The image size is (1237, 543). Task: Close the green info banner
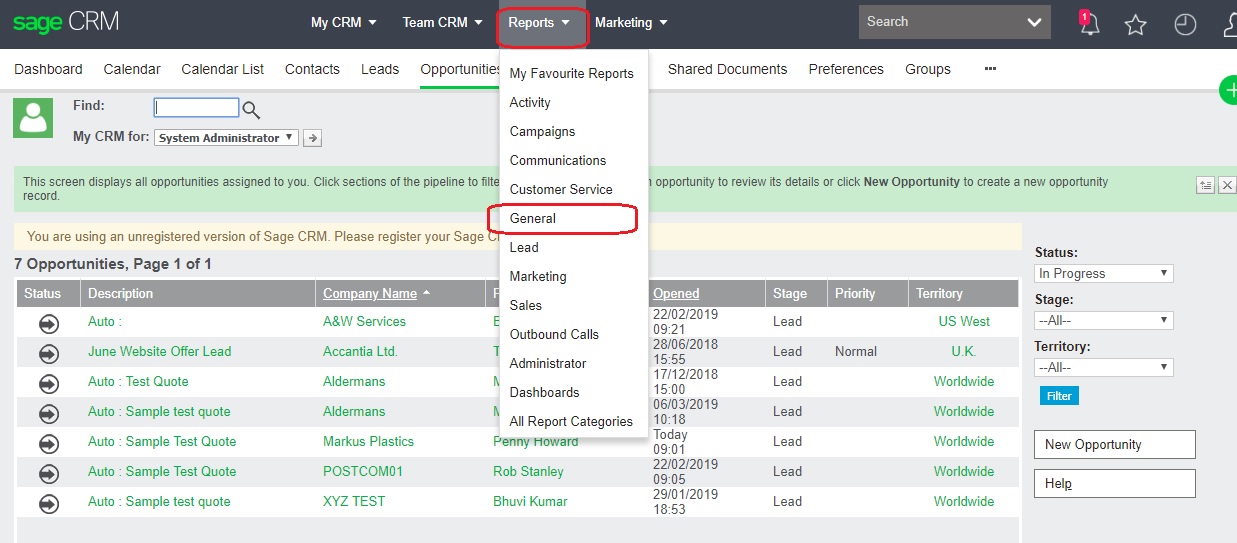1227,185
